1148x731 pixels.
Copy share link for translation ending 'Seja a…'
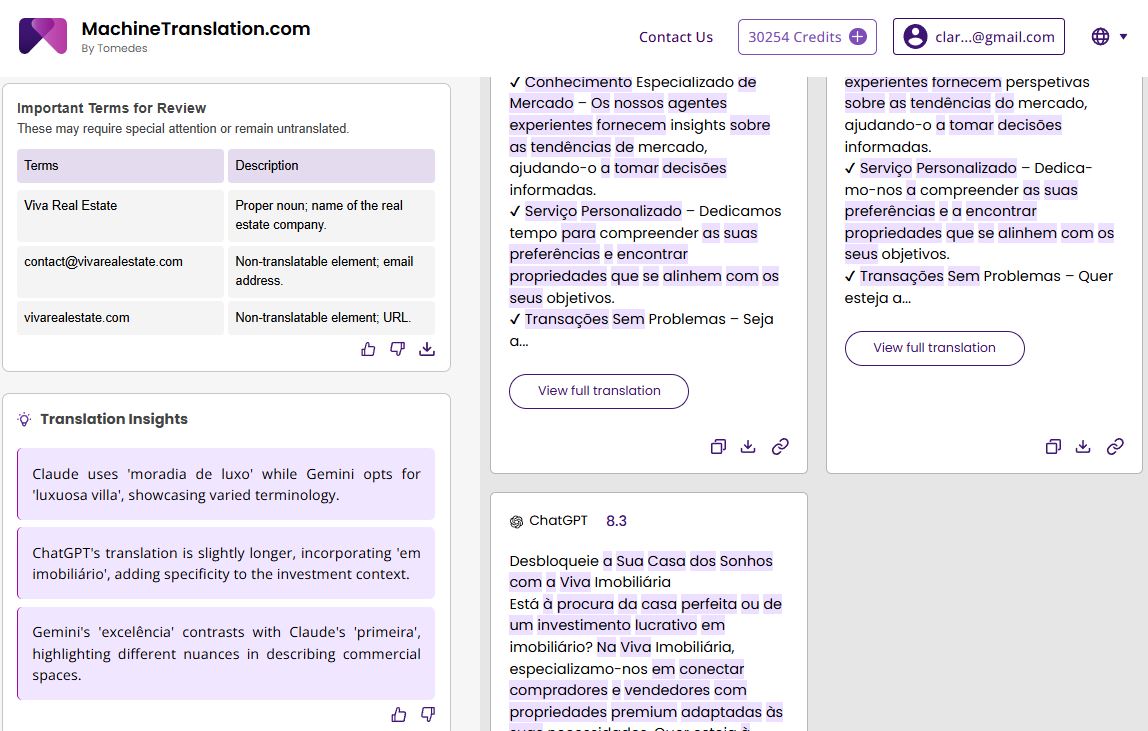pos(780,447)
